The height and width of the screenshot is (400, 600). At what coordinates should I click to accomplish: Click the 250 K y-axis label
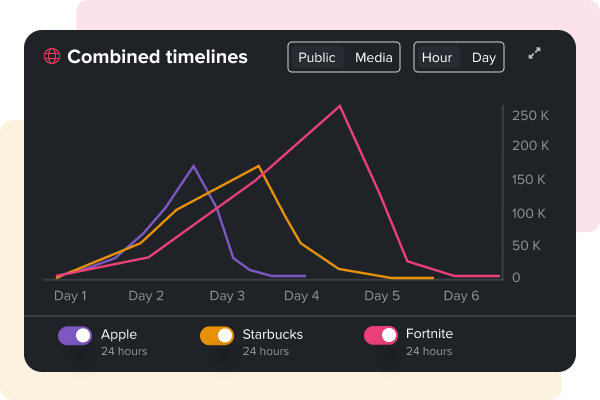tap(530, 116)
